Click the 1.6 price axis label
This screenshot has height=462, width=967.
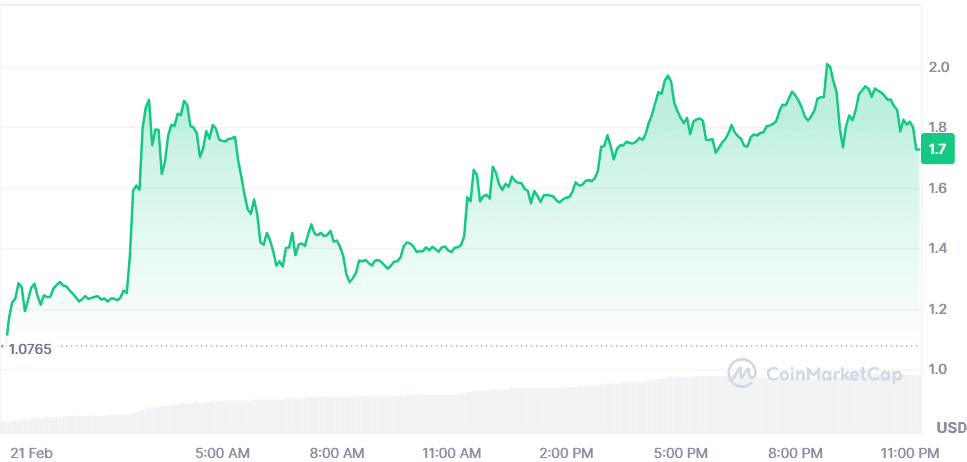[938, 188]
